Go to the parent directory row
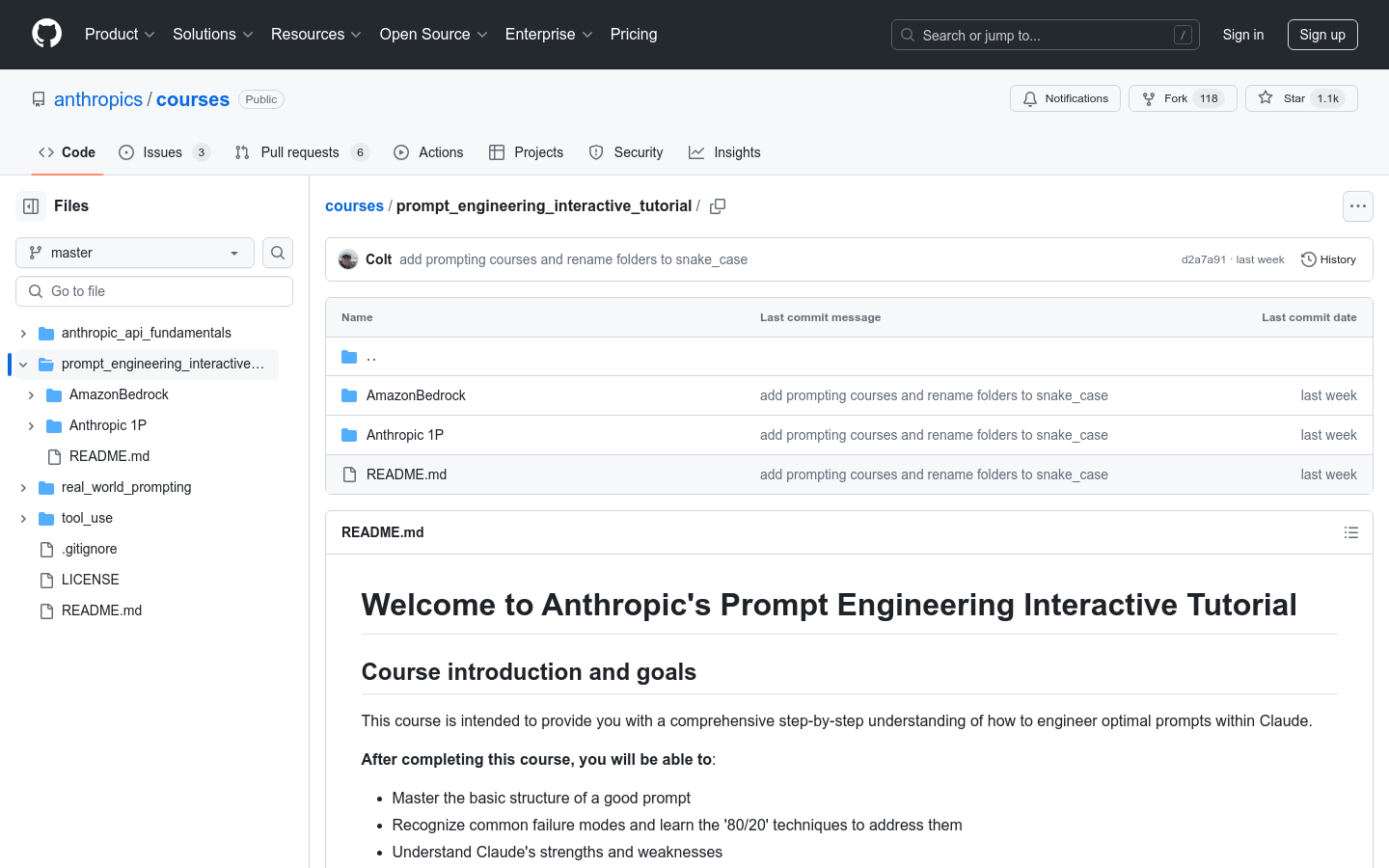This screenshot has width=1389, height=868. tap(849, 357)
